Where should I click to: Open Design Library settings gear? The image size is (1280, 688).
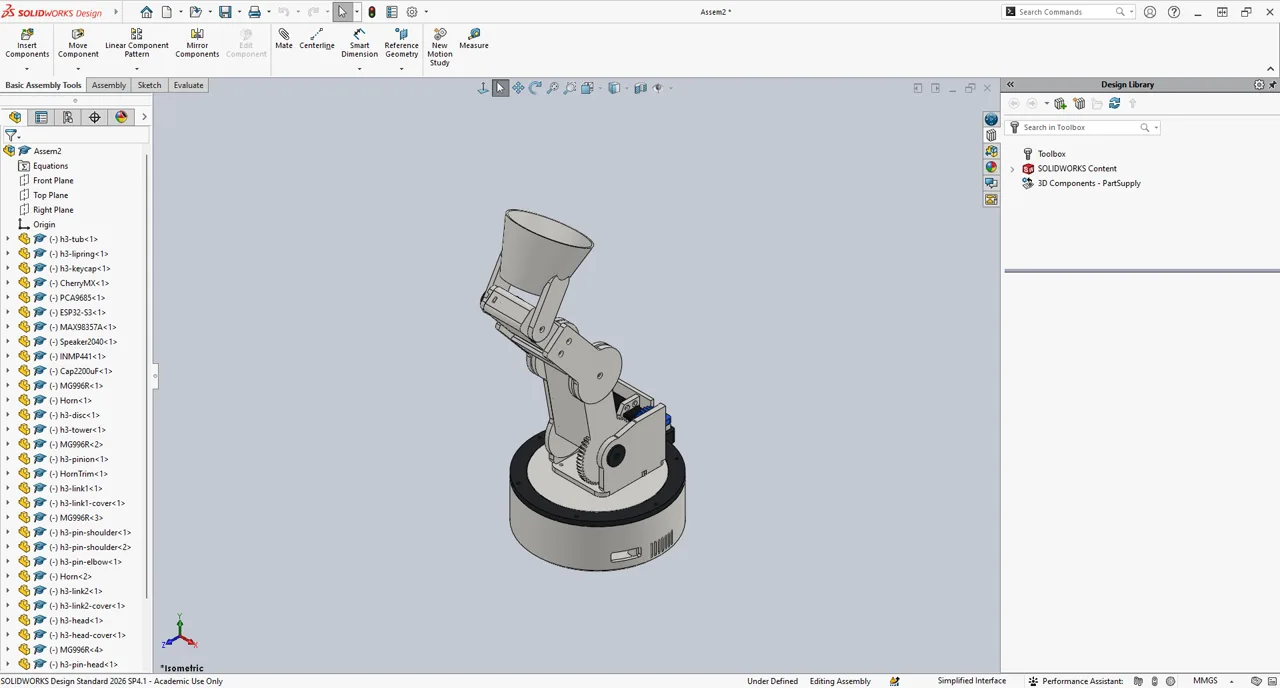tap(1259, 85)
